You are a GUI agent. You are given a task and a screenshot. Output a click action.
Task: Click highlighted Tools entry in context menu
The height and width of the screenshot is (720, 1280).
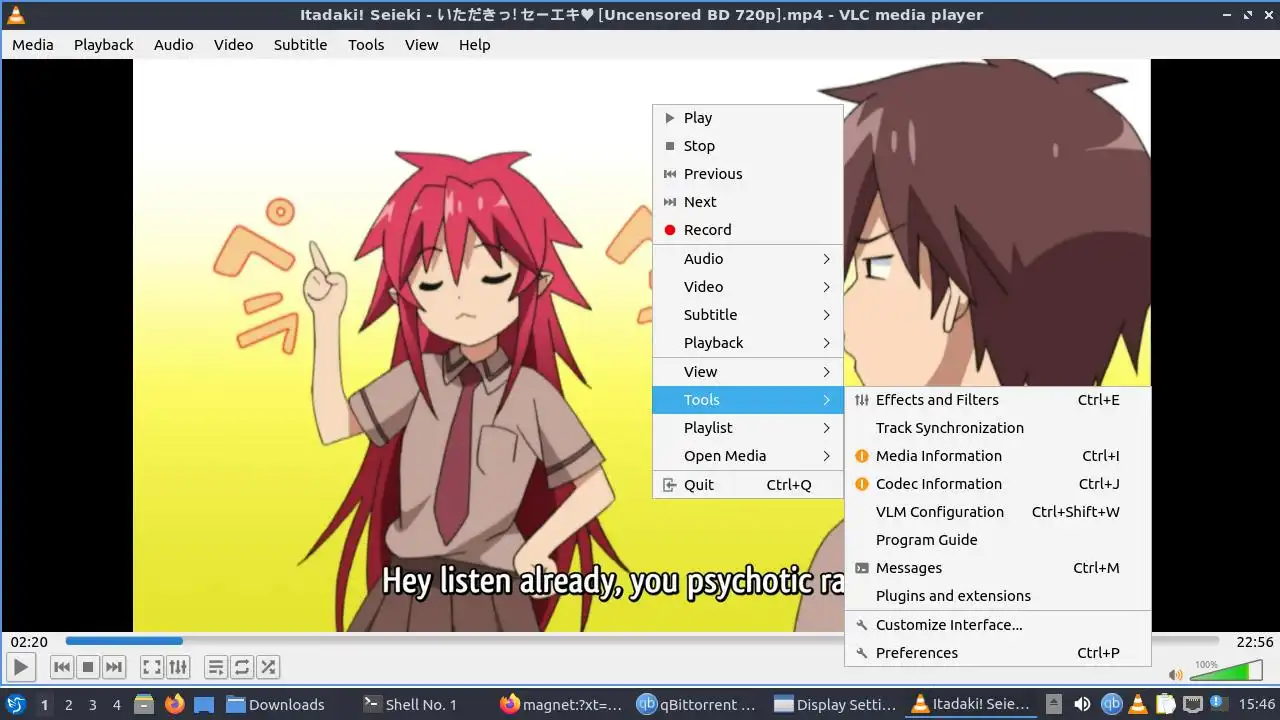pyautogui.click(x=748, y=400)
